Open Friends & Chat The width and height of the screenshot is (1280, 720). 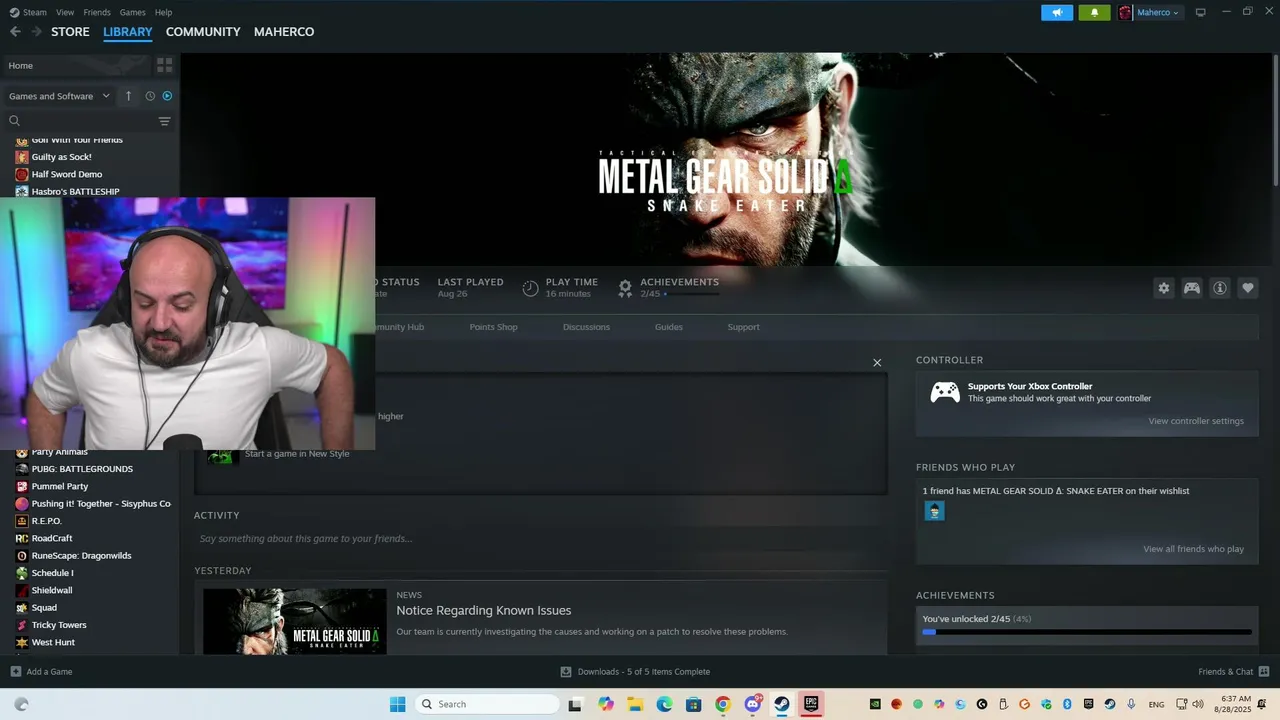1233,672
